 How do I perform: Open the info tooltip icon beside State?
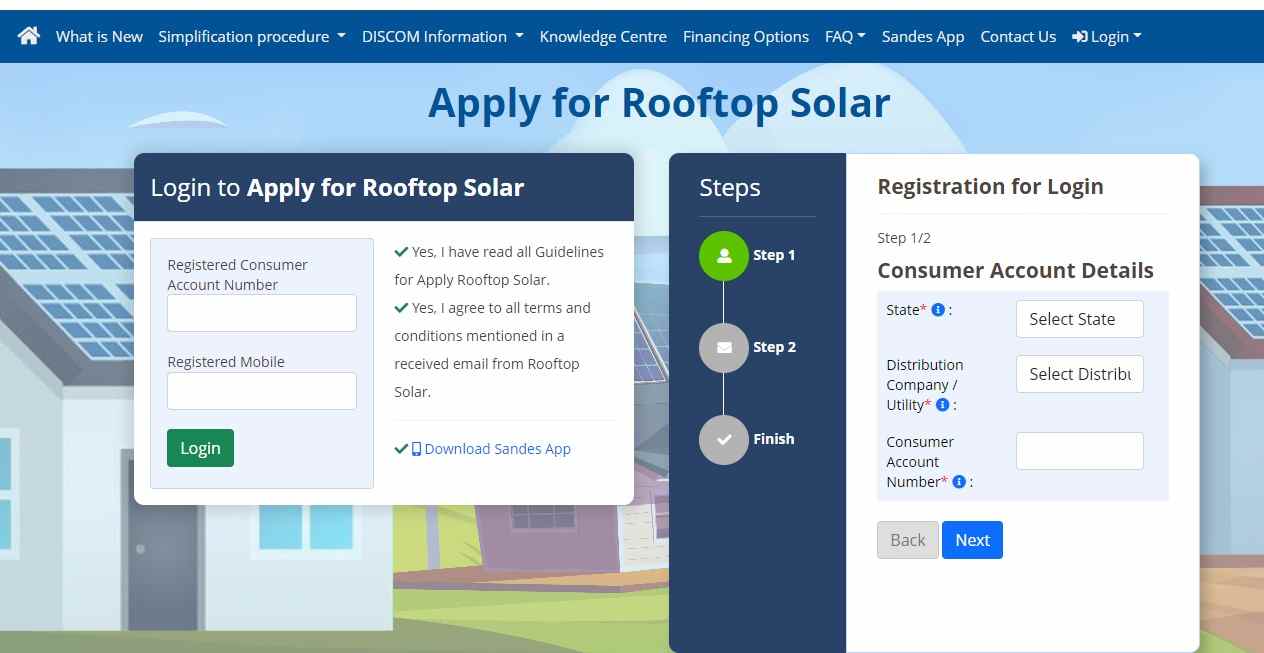[938, 309]
